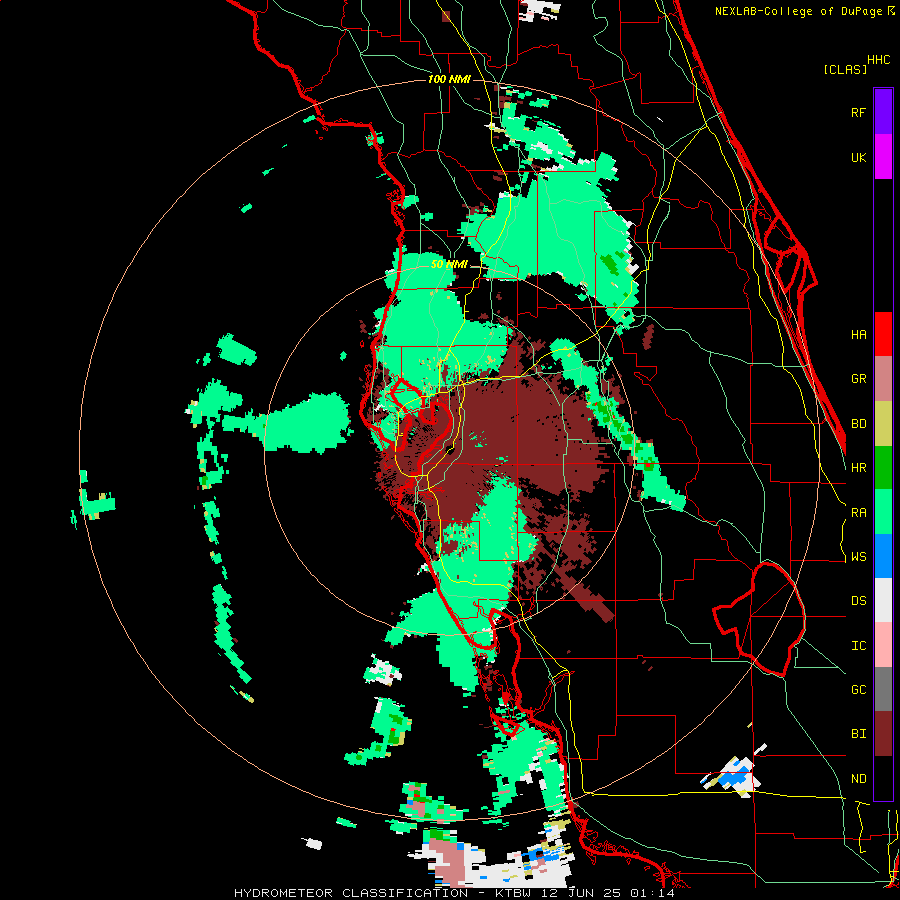This screenshot has width=900, height=900.
Task: Click the [CLAS] unit label
Action: tap(845, 70)
